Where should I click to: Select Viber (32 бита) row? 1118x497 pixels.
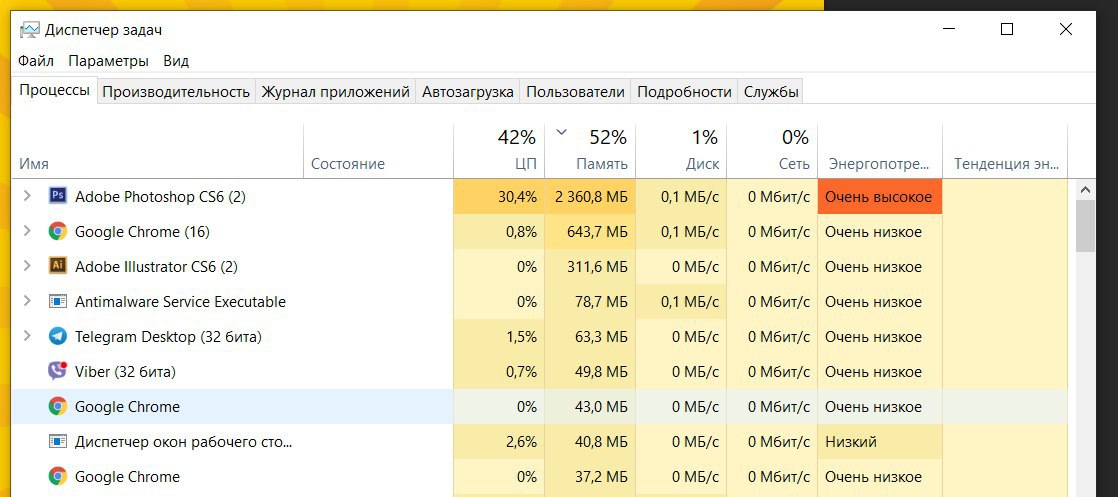tap(540, 371)
